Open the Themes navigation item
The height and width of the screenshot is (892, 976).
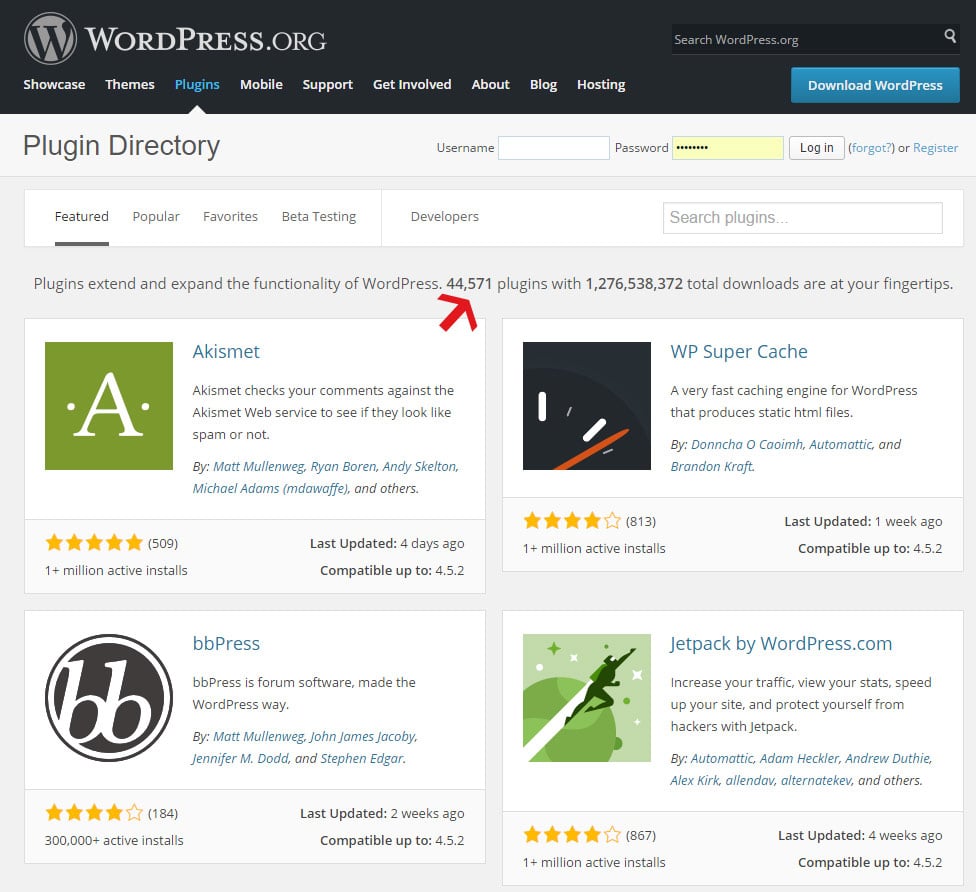(129, 85)
